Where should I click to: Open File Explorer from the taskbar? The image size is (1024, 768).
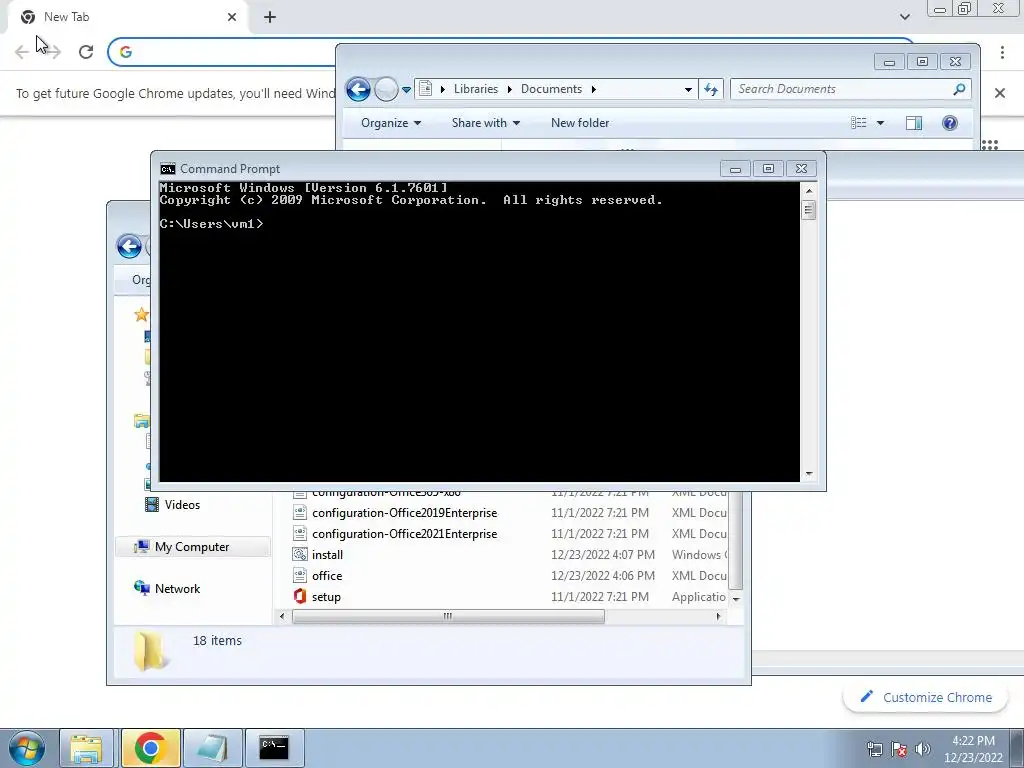point(86,748)
